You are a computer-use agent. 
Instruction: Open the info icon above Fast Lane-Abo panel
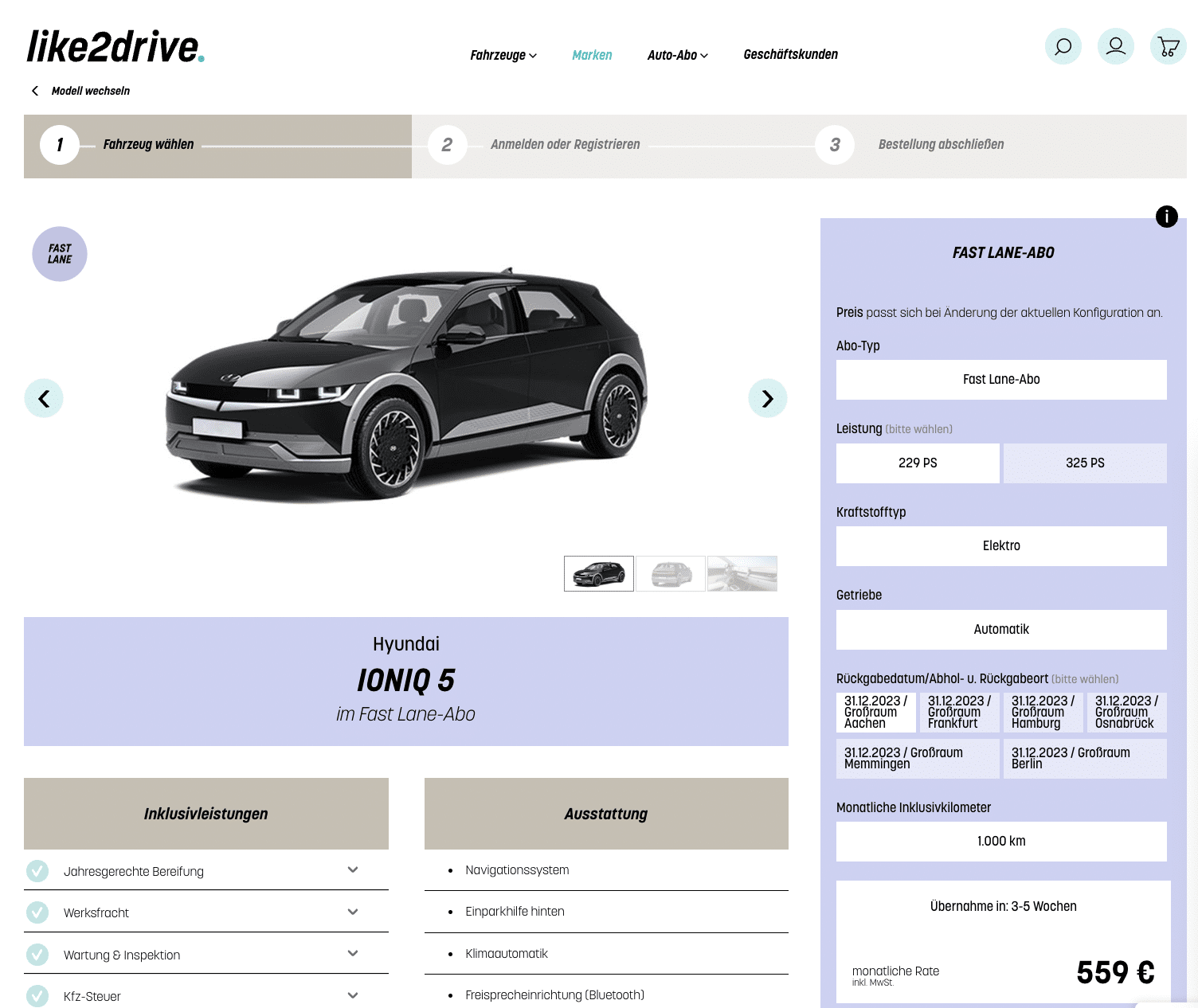[x=1166, y=217]
